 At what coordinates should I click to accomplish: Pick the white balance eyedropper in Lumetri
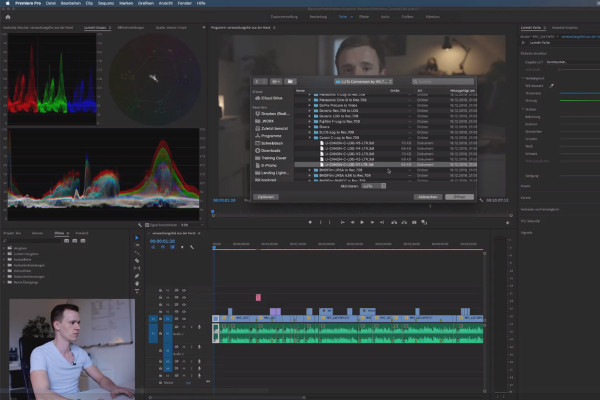(551, 86)
